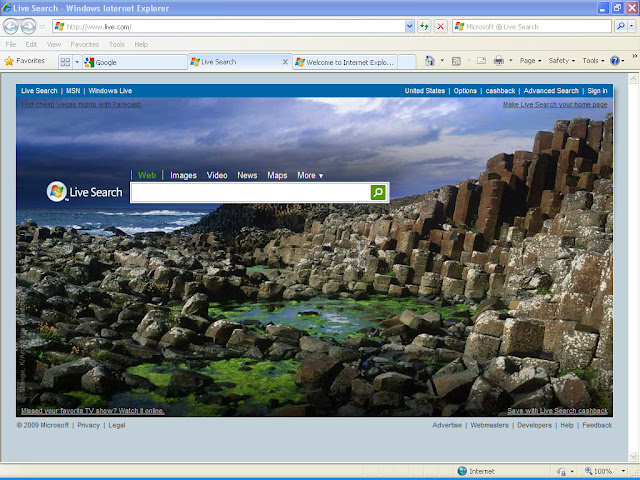This screenshot has height=480, width=640.
Task: Select the Live Search tab
Action: (x=235, y=62)
